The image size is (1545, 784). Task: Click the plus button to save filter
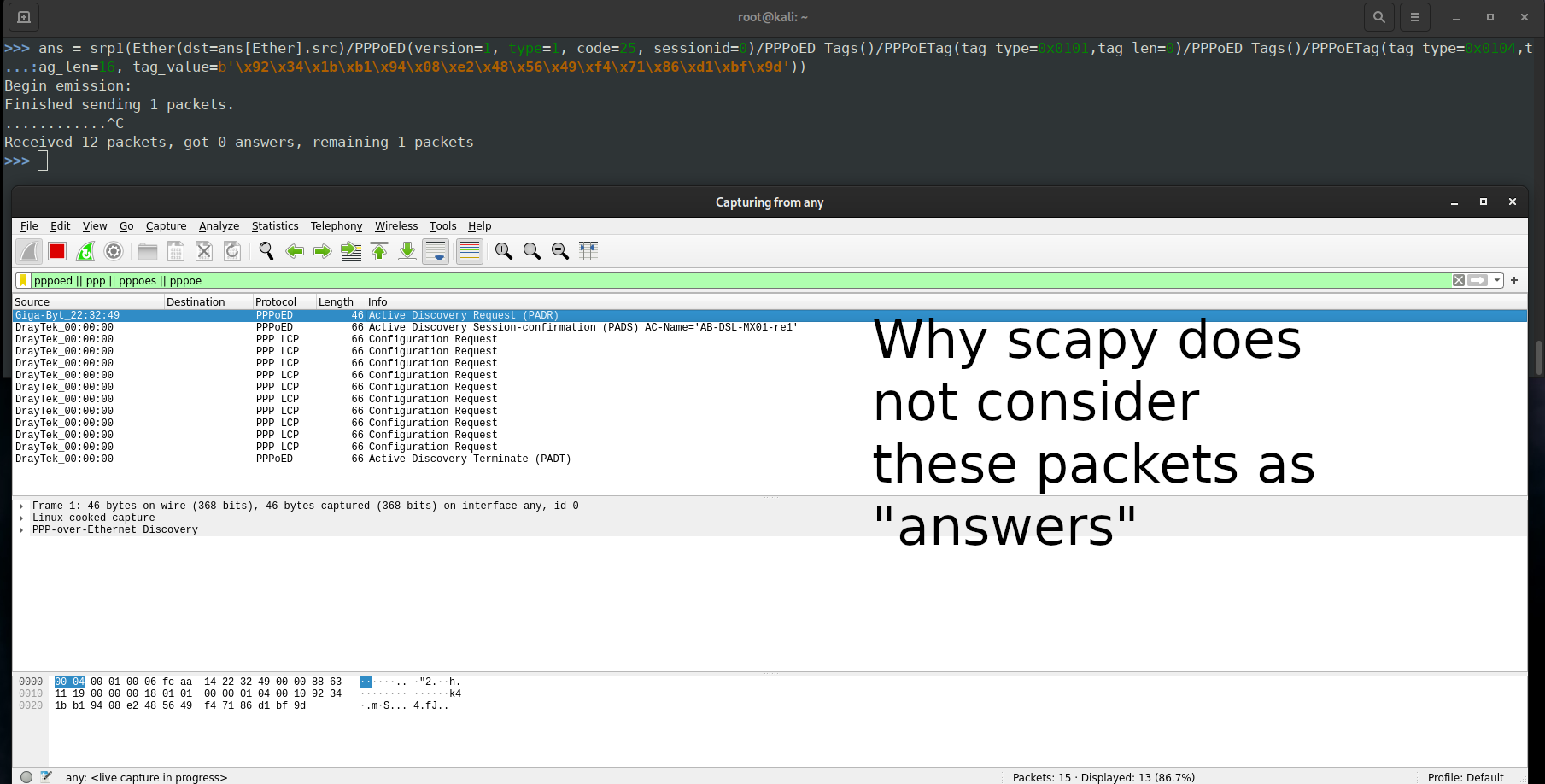[1513, 280]
